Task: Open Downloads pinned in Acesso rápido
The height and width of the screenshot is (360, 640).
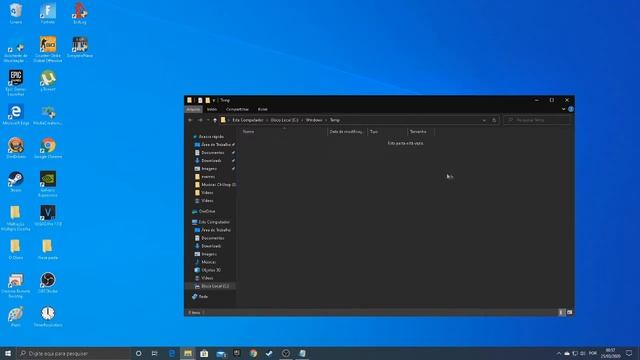Action: pos(211,160)
